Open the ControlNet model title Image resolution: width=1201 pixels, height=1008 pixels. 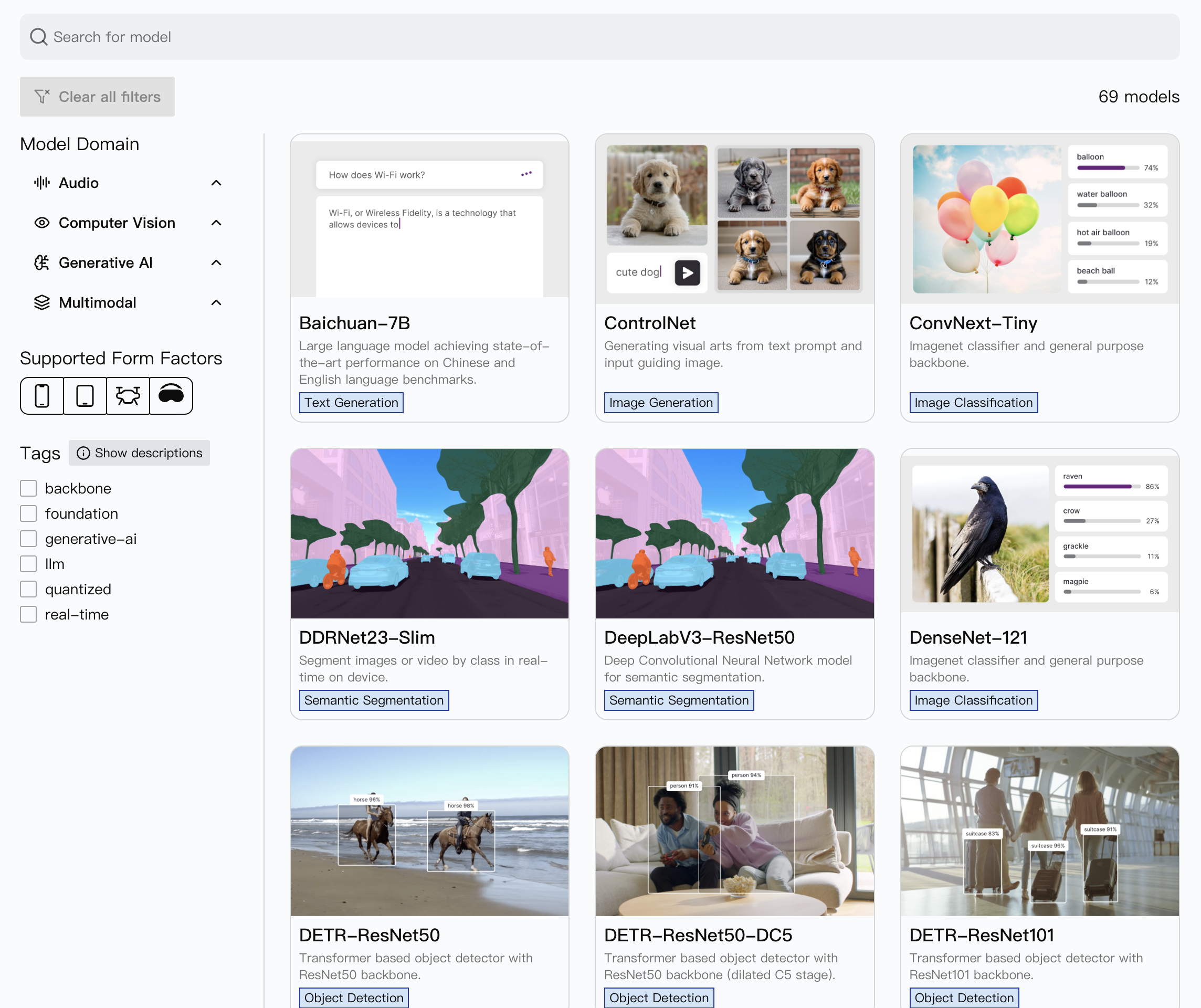[650, 323]
